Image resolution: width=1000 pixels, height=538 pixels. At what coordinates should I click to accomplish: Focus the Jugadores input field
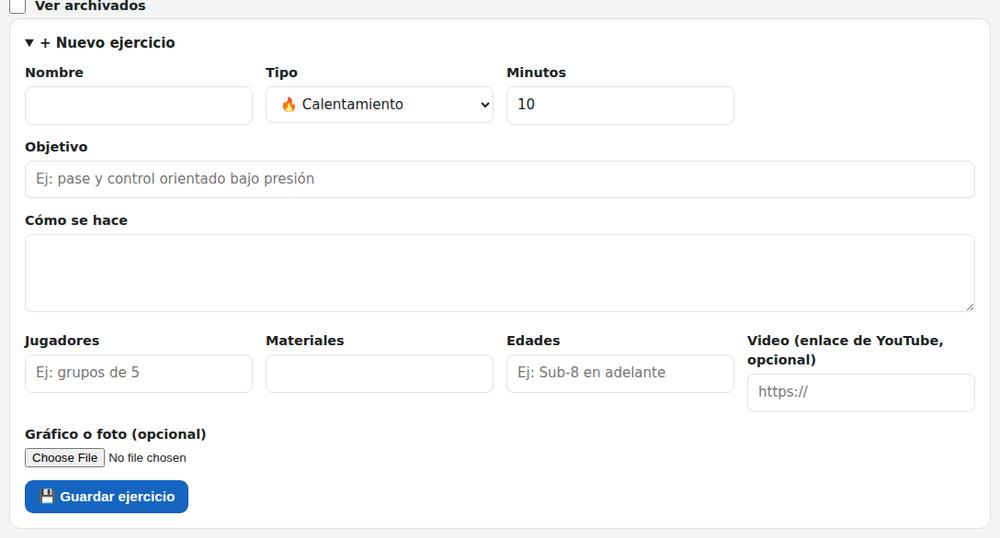138,373
